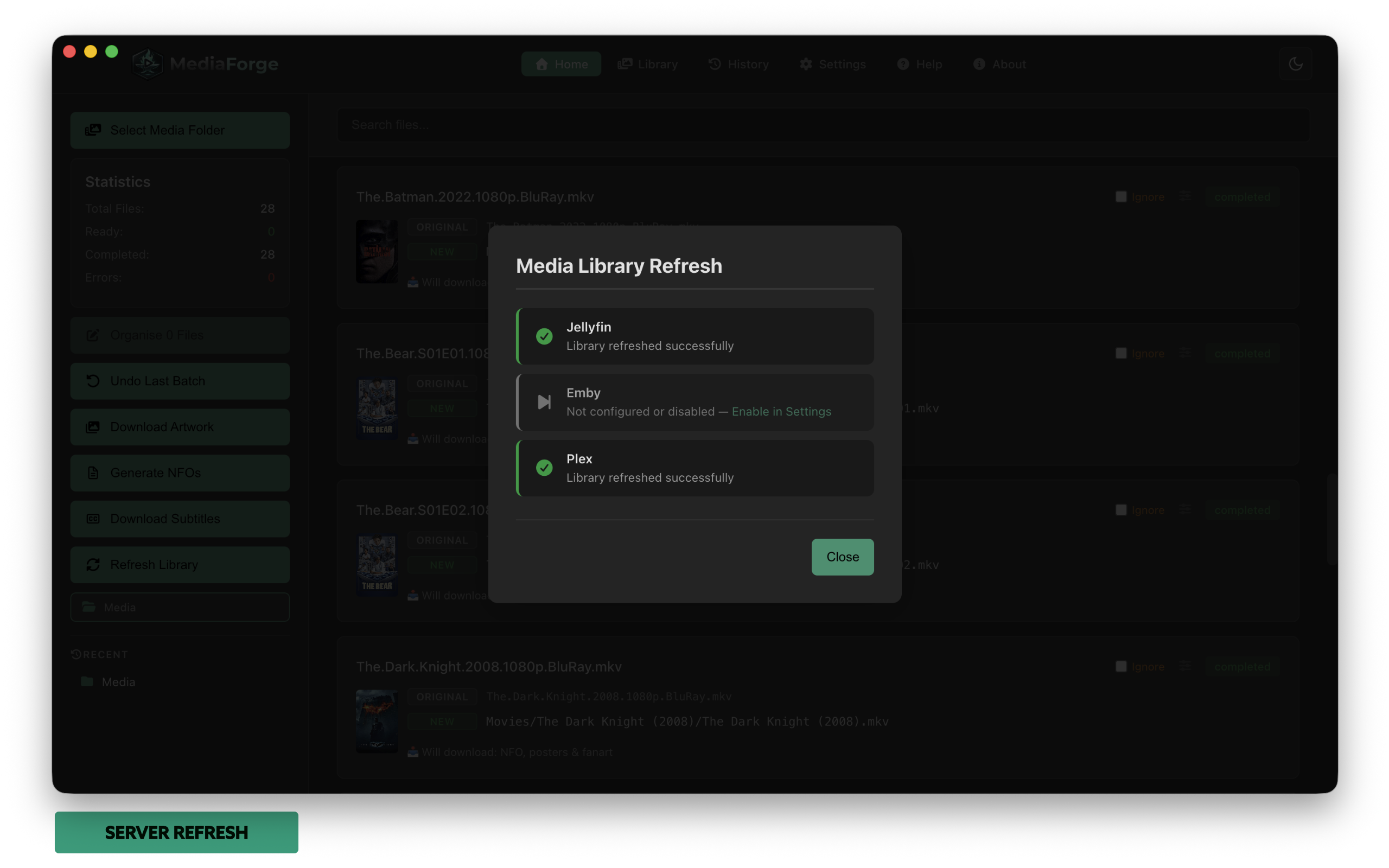
Task: Select the Plex refresh result row
Action: (x=694, y=468)
